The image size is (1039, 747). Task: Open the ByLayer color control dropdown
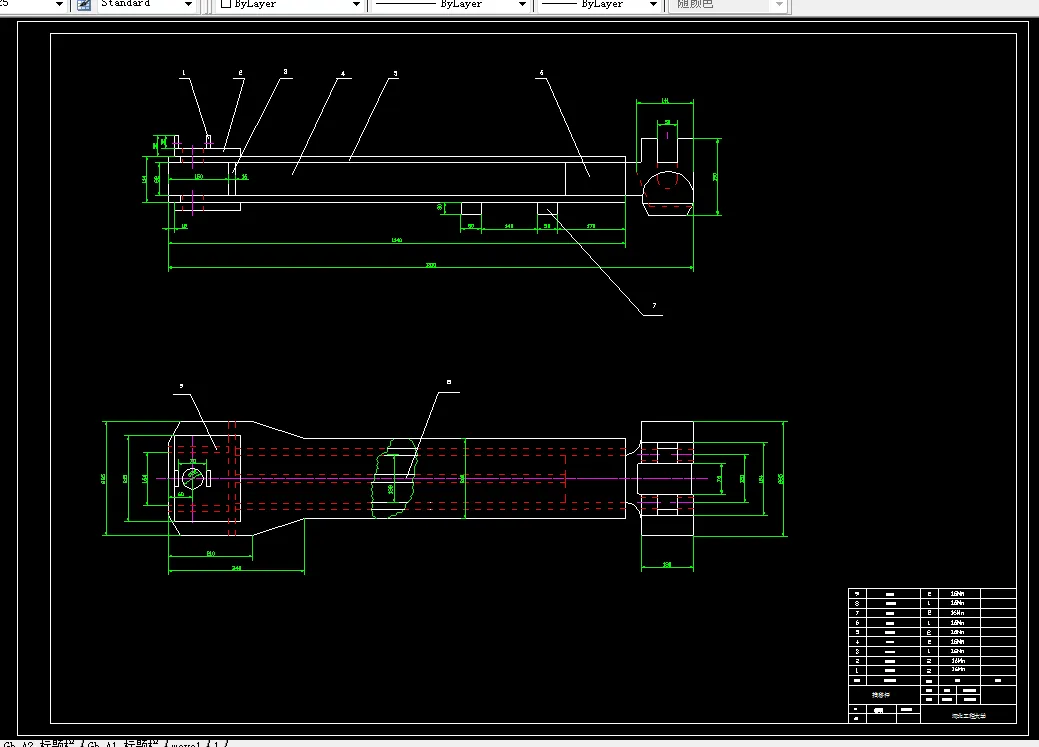pyautogui.click(x=356, y=5)
